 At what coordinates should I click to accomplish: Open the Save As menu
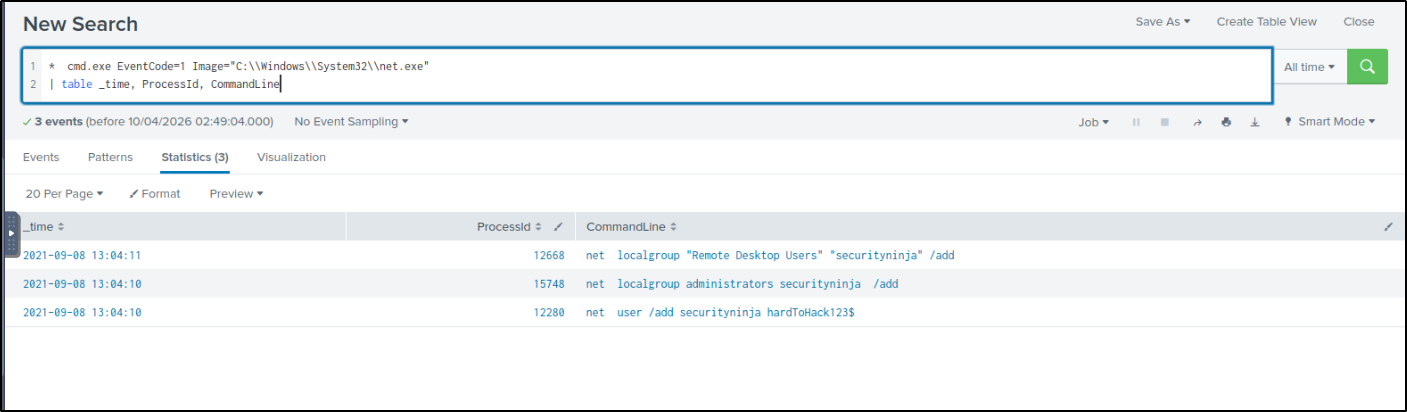coord(1162,22)
